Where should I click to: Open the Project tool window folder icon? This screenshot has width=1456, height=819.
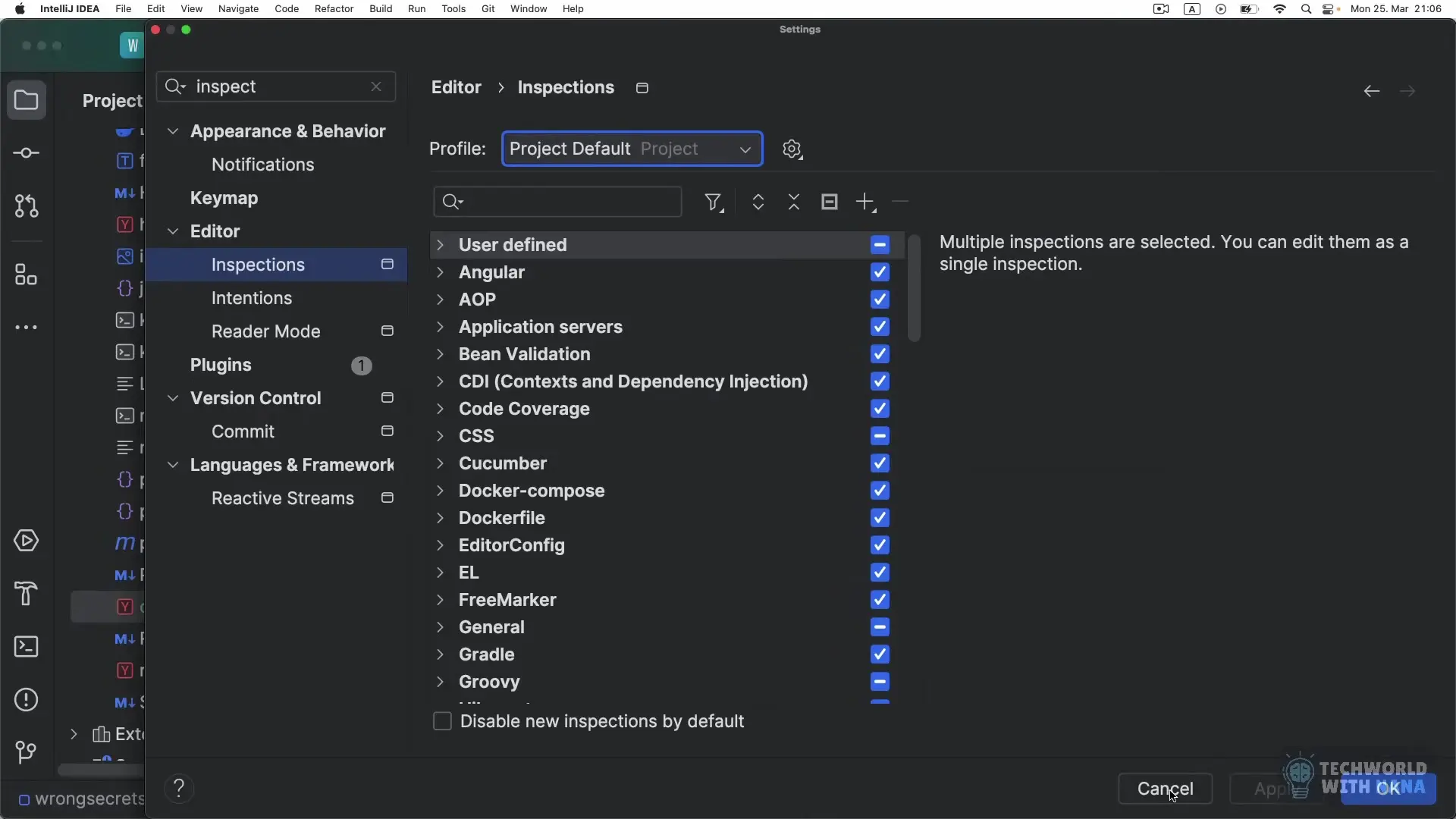27,100
